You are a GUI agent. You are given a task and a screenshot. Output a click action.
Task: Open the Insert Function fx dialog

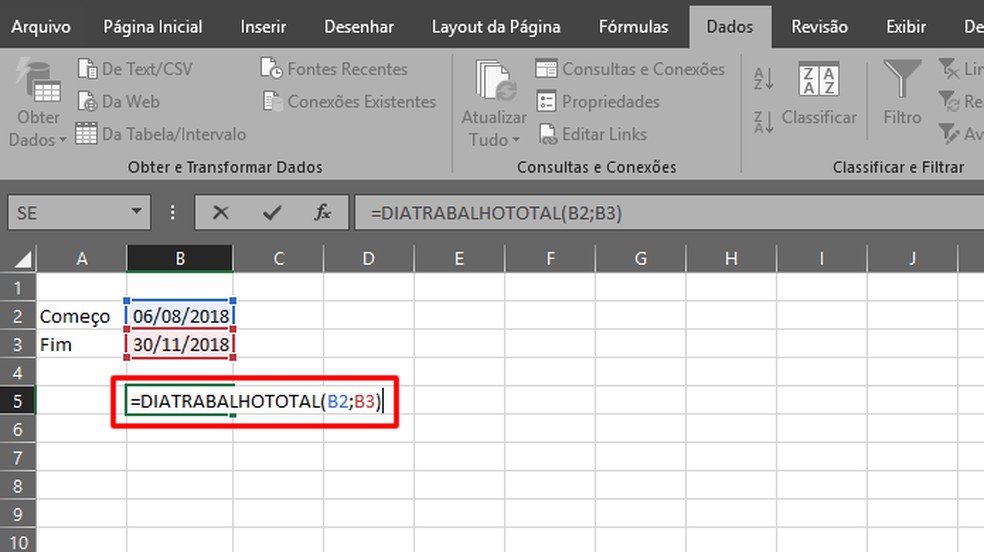pyautogui.click(x=323, y=213)
